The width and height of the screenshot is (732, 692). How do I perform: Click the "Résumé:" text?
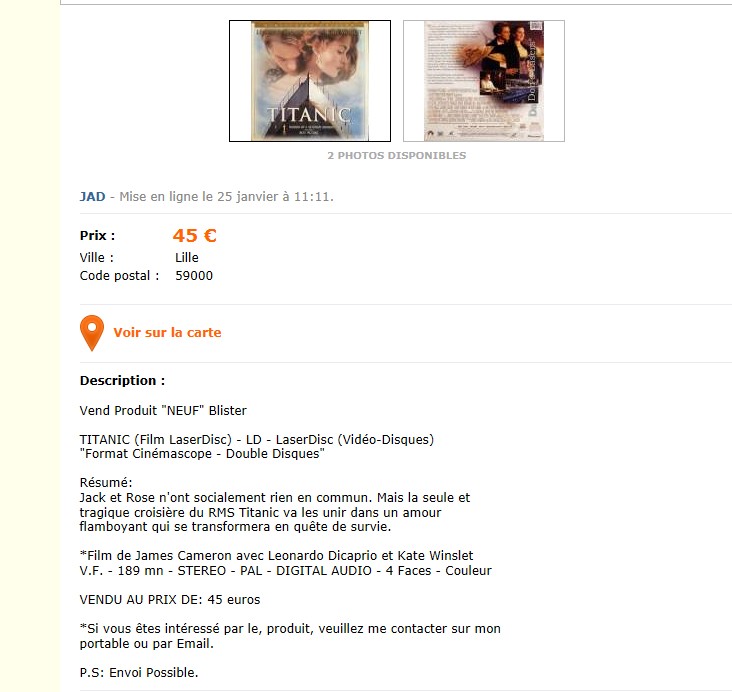[x=106, y=483]
